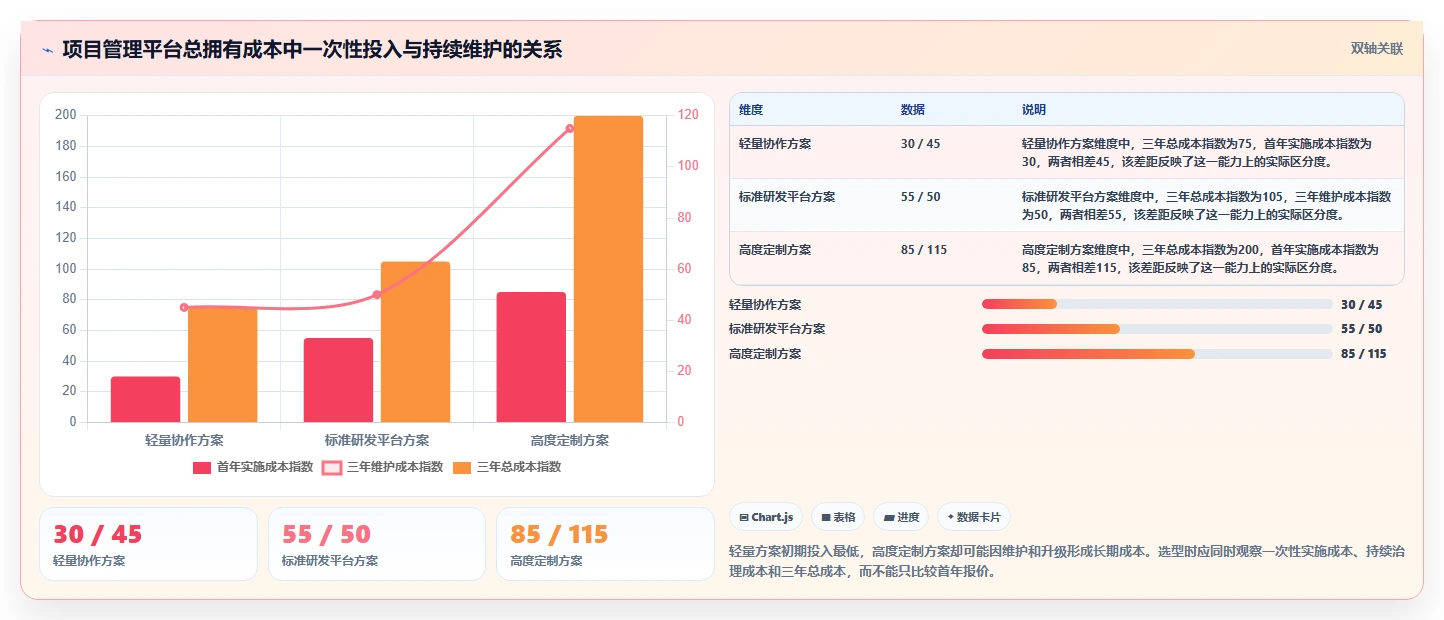
Task: Click the 表格 tag chip
Action: click(x=838, y=517)
